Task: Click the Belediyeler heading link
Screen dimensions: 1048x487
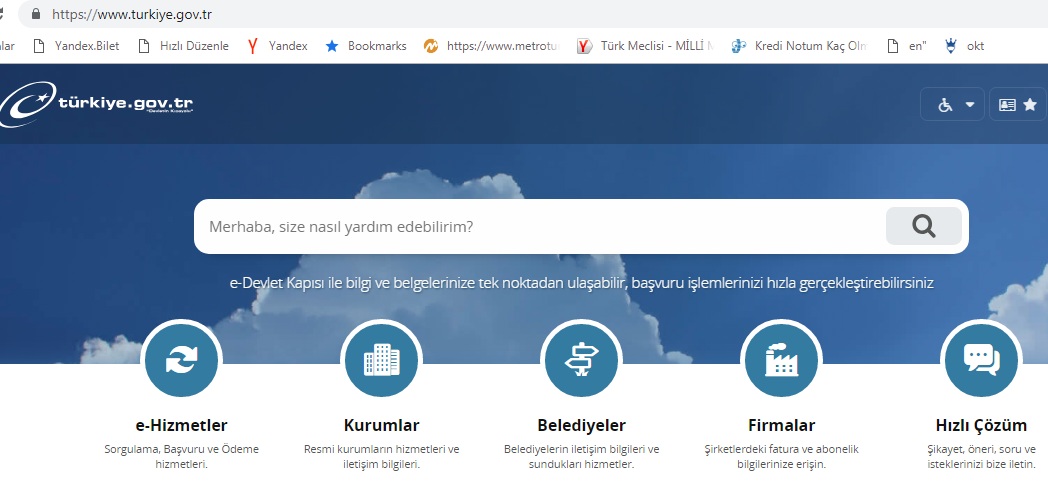Action: coord(581,425)
